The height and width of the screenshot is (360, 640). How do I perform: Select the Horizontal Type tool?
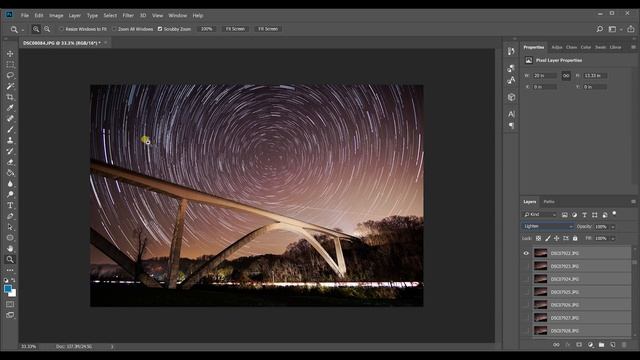[10, 205]
